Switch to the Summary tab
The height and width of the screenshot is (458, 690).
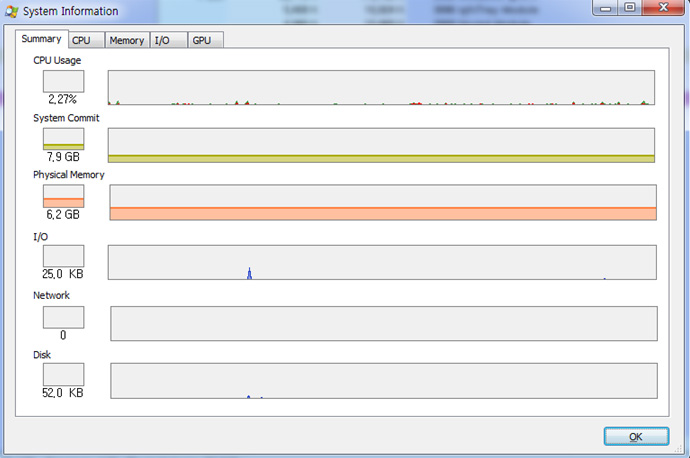point(41,39)
